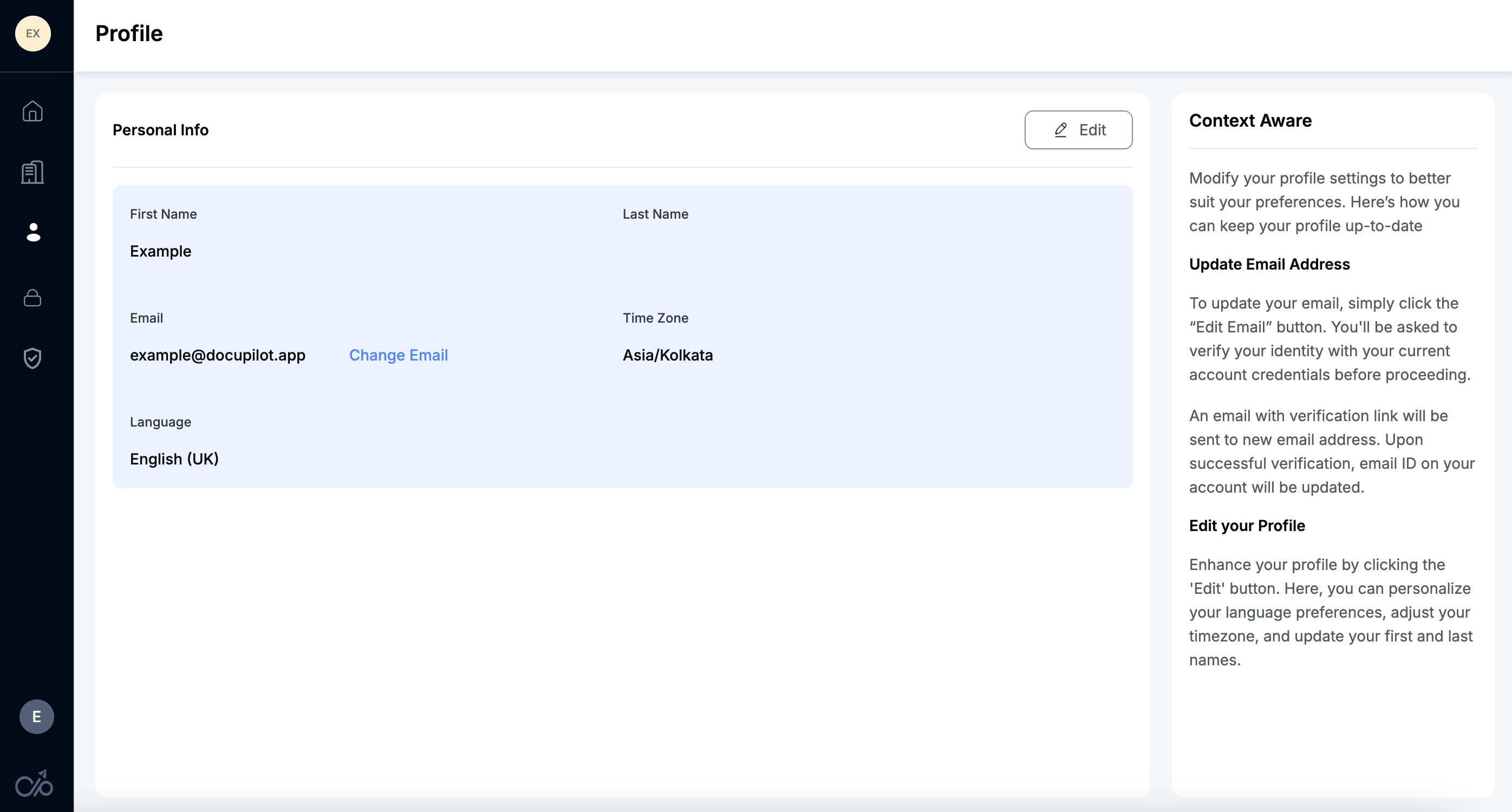Click the Change Email link
The width and height of the screenshot is (1512, 812).
398,355
